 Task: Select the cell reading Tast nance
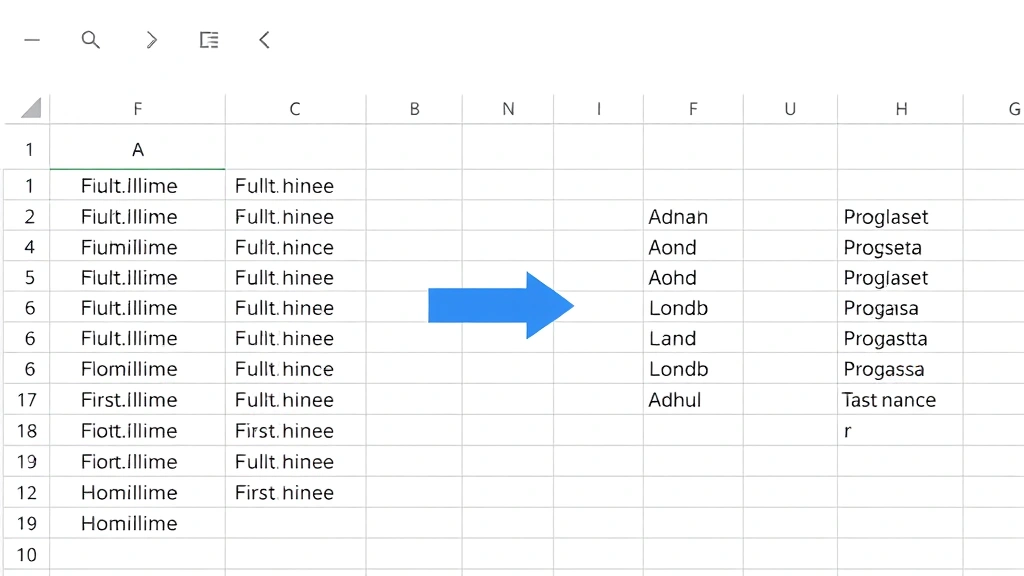pyautogui.click(x=889, y=399)
